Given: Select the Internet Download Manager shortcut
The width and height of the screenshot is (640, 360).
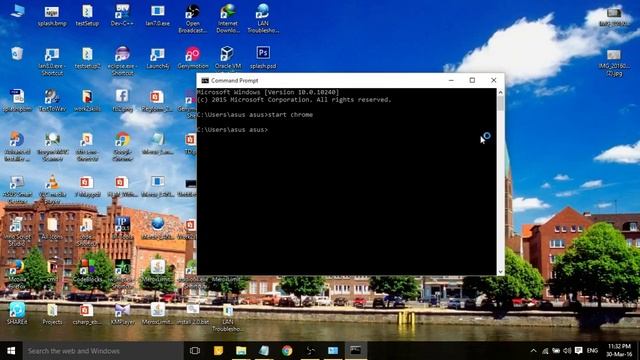Looking at the screenshot, I should point(228,18).
